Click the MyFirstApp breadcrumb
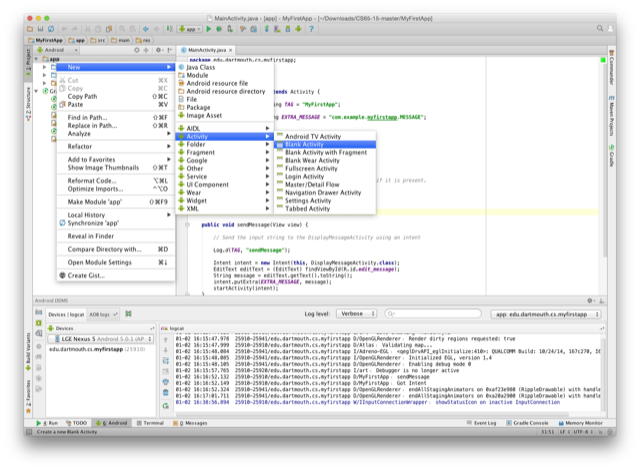 click(45, 40)
